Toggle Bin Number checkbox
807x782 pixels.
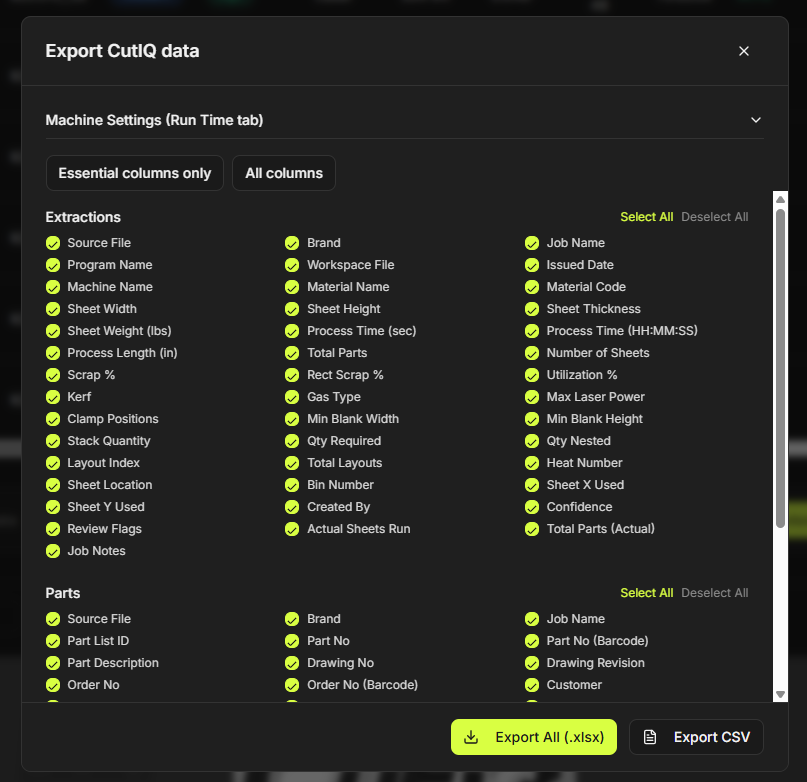[292, 485]
